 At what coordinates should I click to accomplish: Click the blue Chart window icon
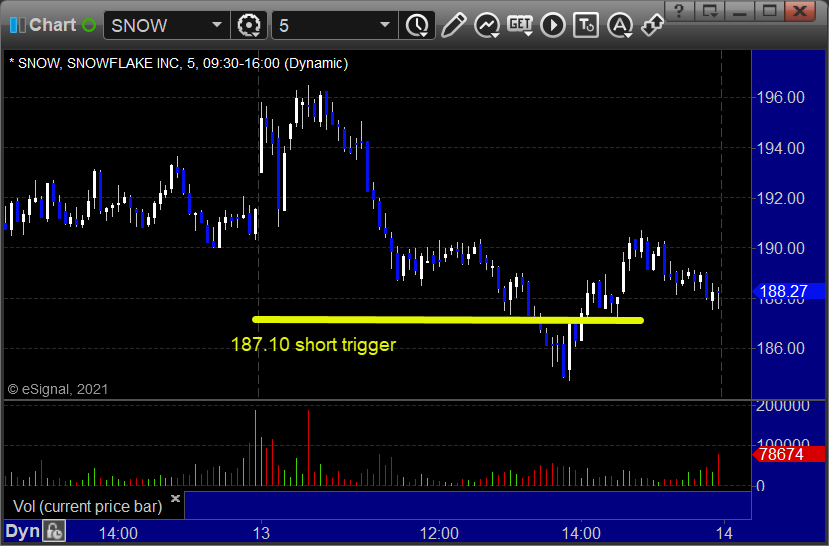click(17, 25)
